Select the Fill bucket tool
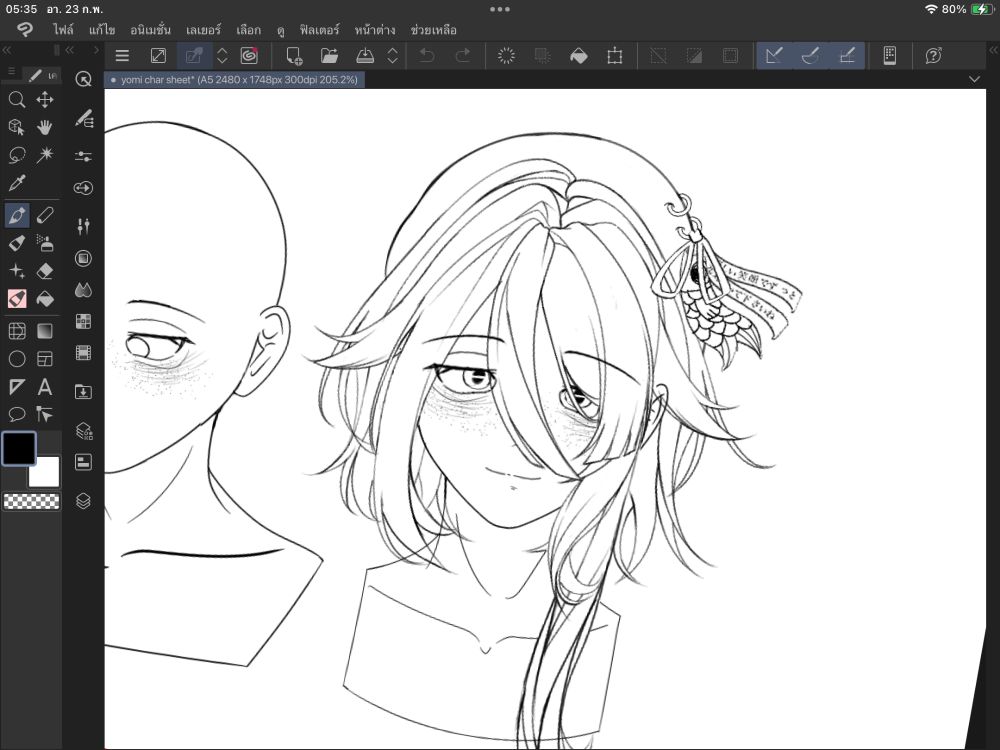This screenshot has width=1000, height=750. click(x=45, y=299)
